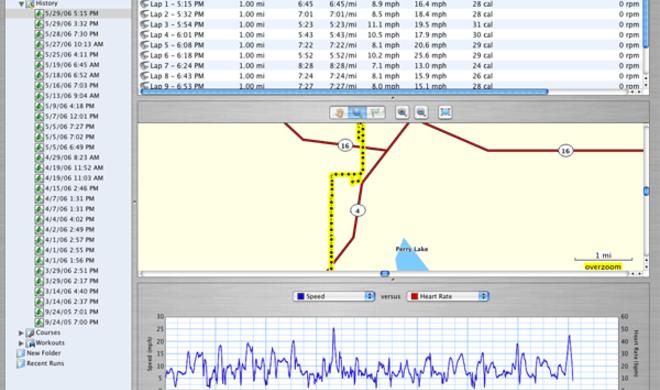Expand the Workouts tree node
Image resolution: width=660 pixels, height=390 pixels.
pyautogui.click(x=21, y=343)
